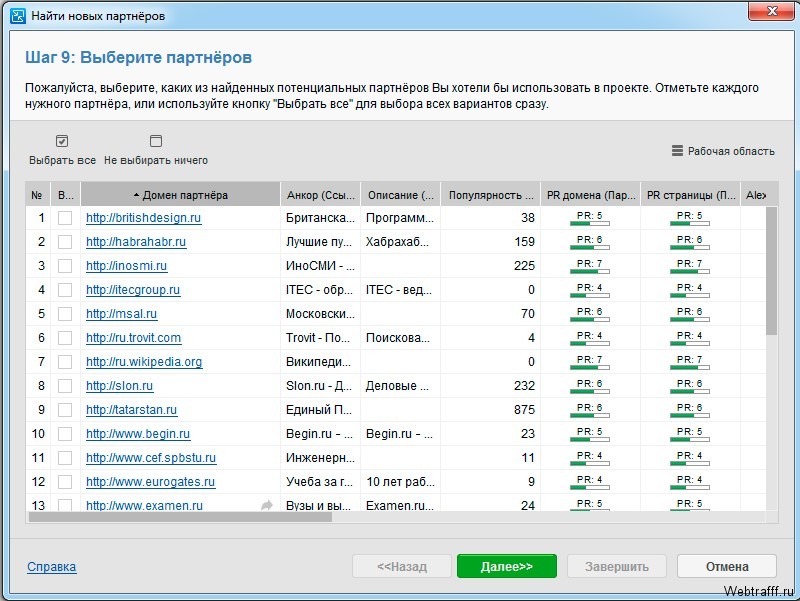Close the Найти новых партнёров dialog
800x601 pixels.
pyautogui.click(x=771, y=10)
